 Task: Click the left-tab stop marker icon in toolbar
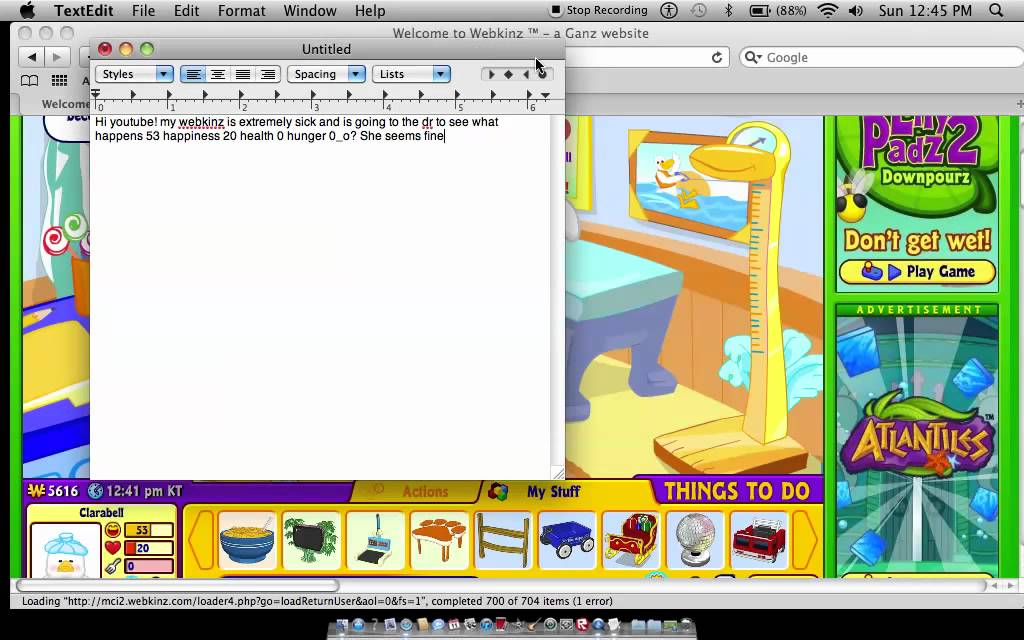click(491, 74)
